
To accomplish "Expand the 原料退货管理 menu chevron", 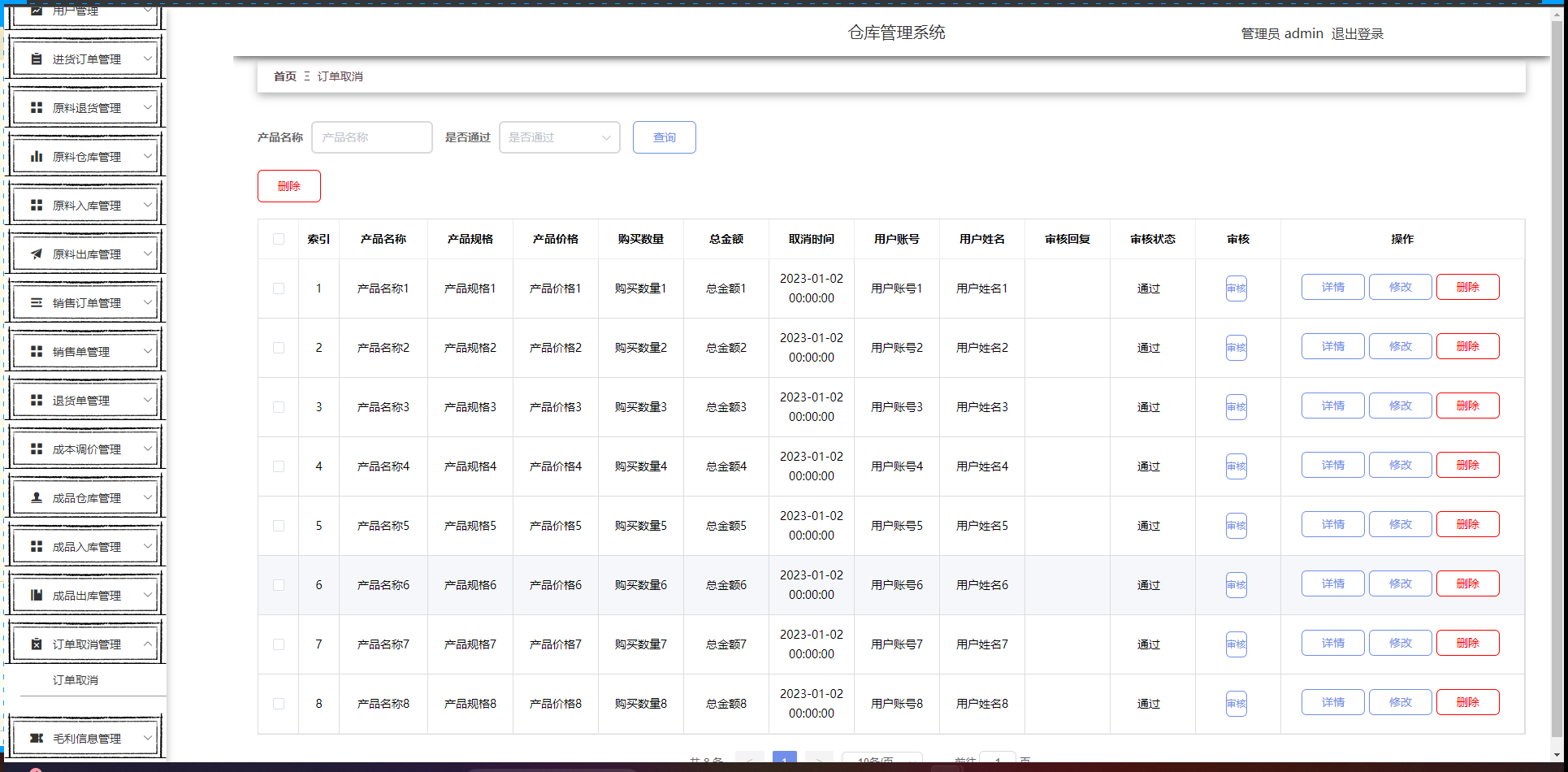I will coord(148,107).
